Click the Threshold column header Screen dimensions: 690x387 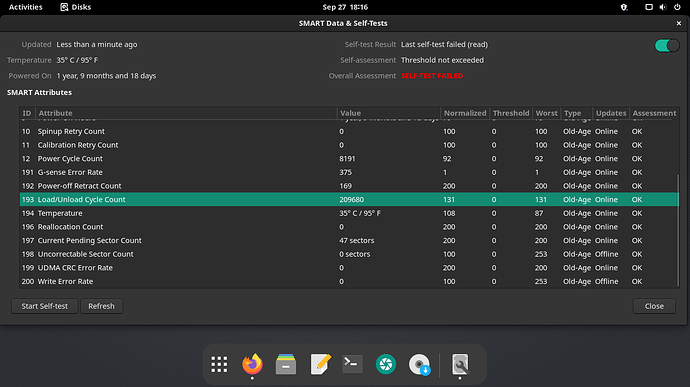coord(511,113)
